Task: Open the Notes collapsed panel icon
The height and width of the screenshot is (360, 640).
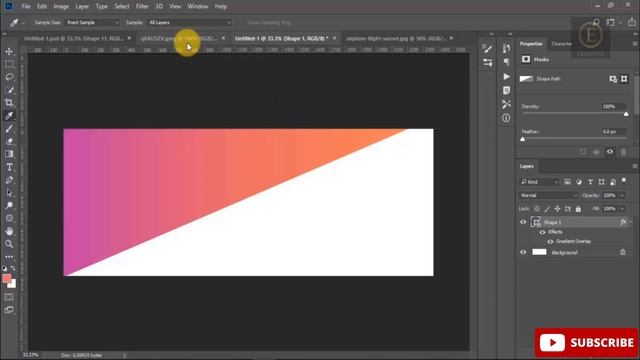Action: (x=507, y=91)
